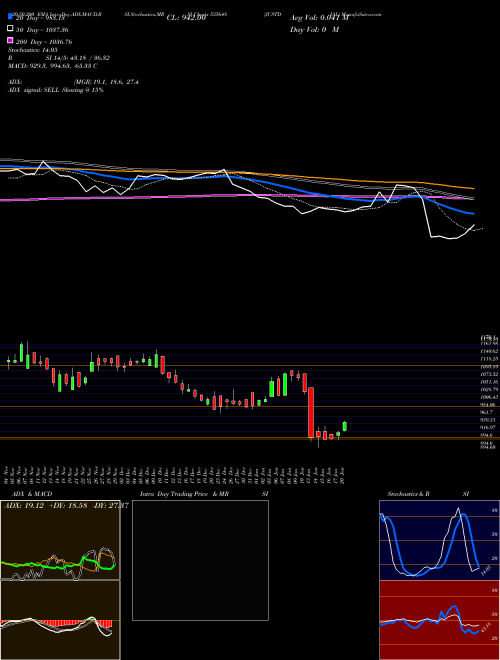
Task: Click the magenta 200 Day EMA legend swatch
Action: pos(10,40)
